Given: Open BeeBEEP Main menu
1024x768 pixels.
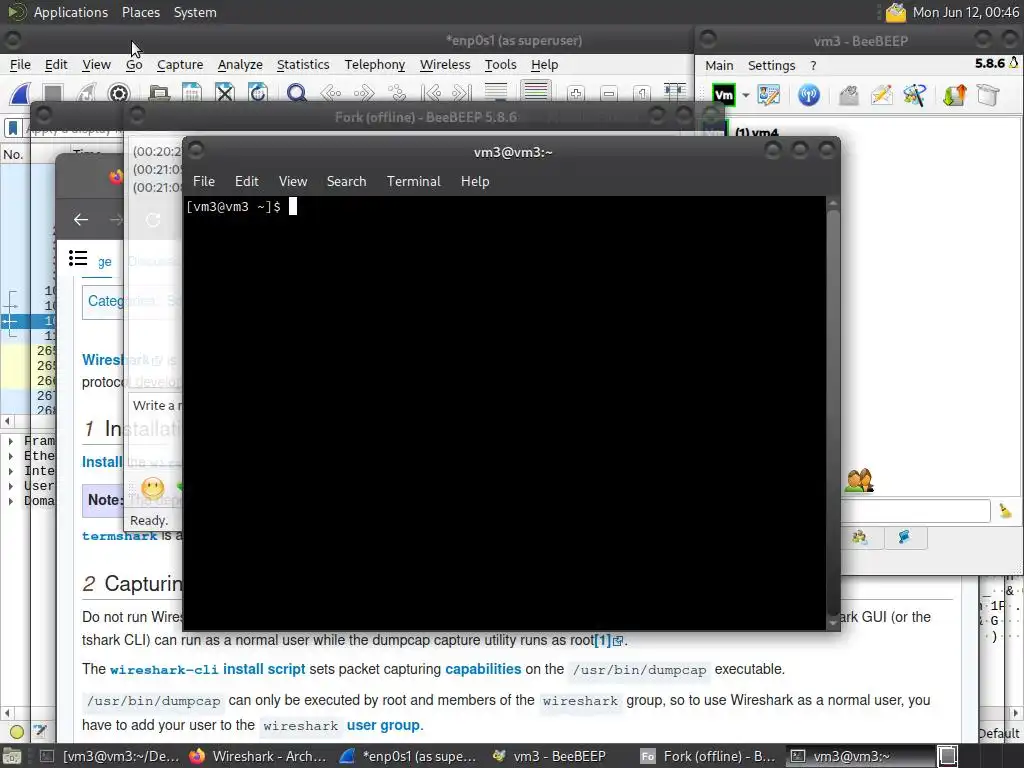Looking at the screenshot, I should coord(719,65).
